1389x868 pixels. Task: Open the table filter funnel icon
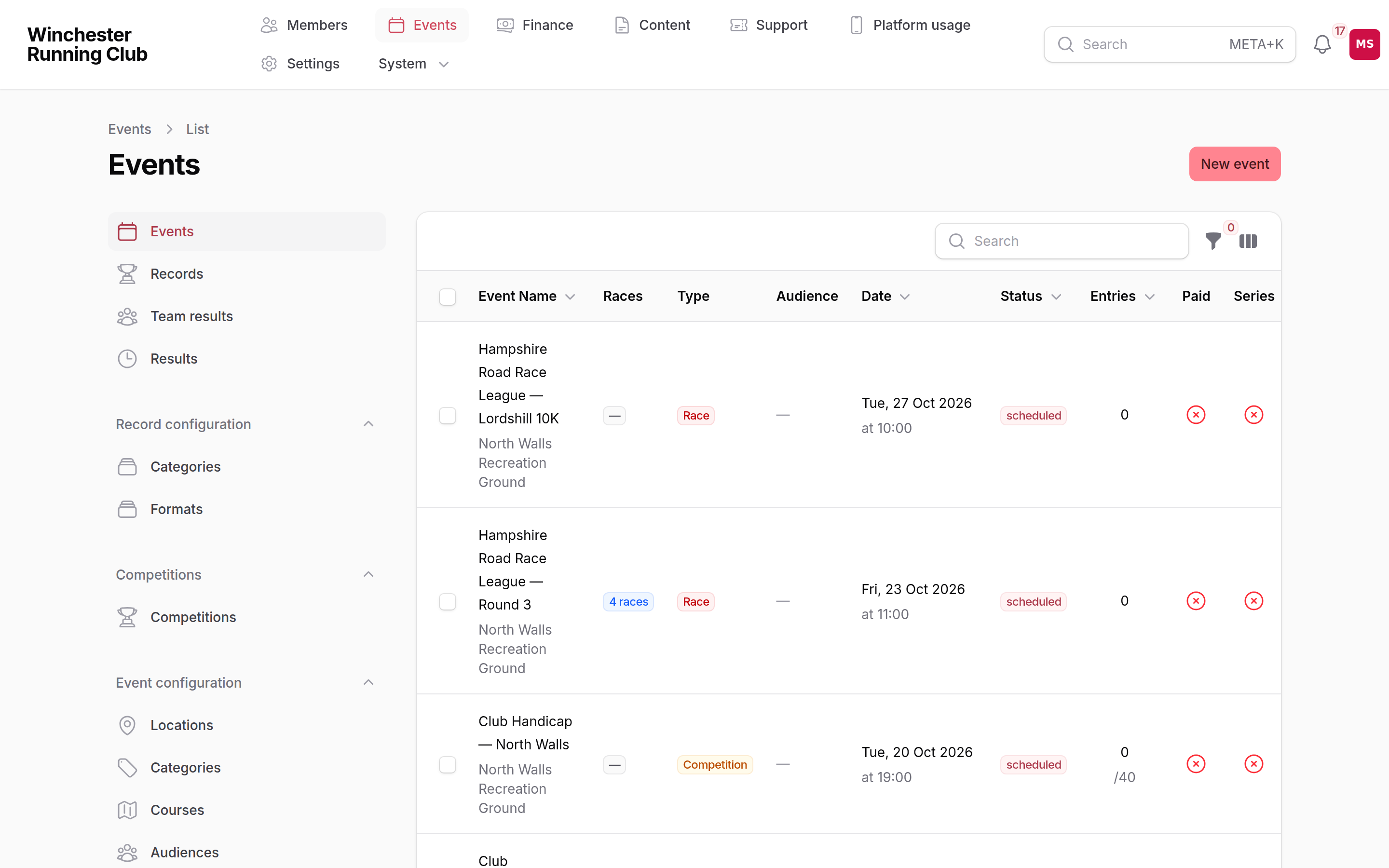coord(1213,241)
